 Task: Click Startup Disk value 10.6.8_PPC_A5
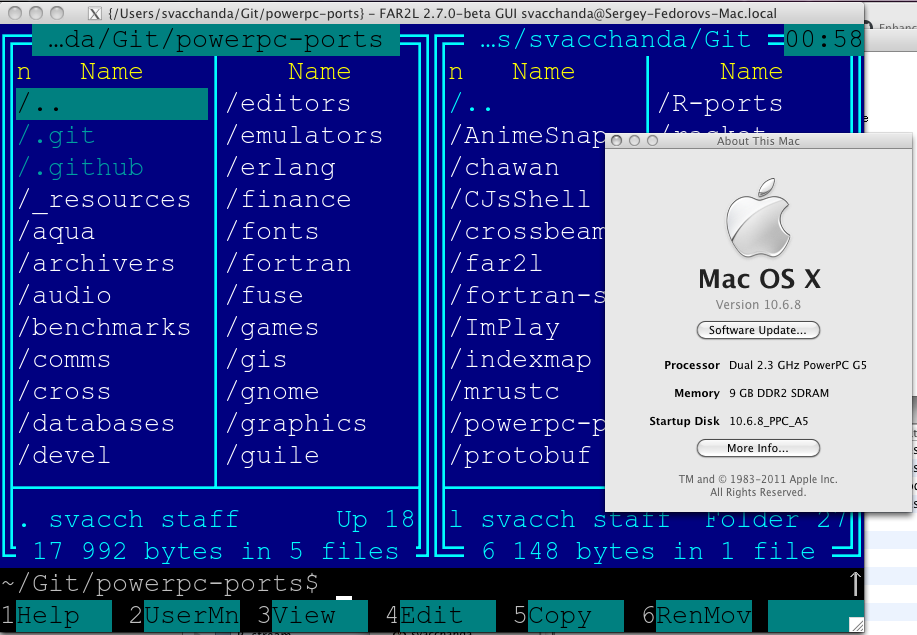[768, 421]
